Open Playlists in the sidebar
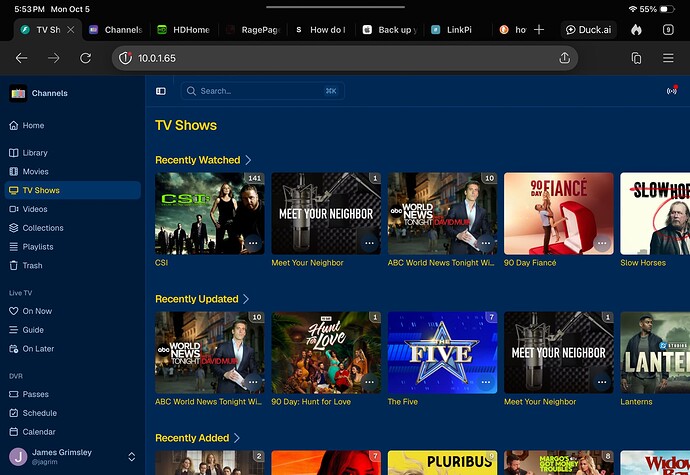 (73, 247)
